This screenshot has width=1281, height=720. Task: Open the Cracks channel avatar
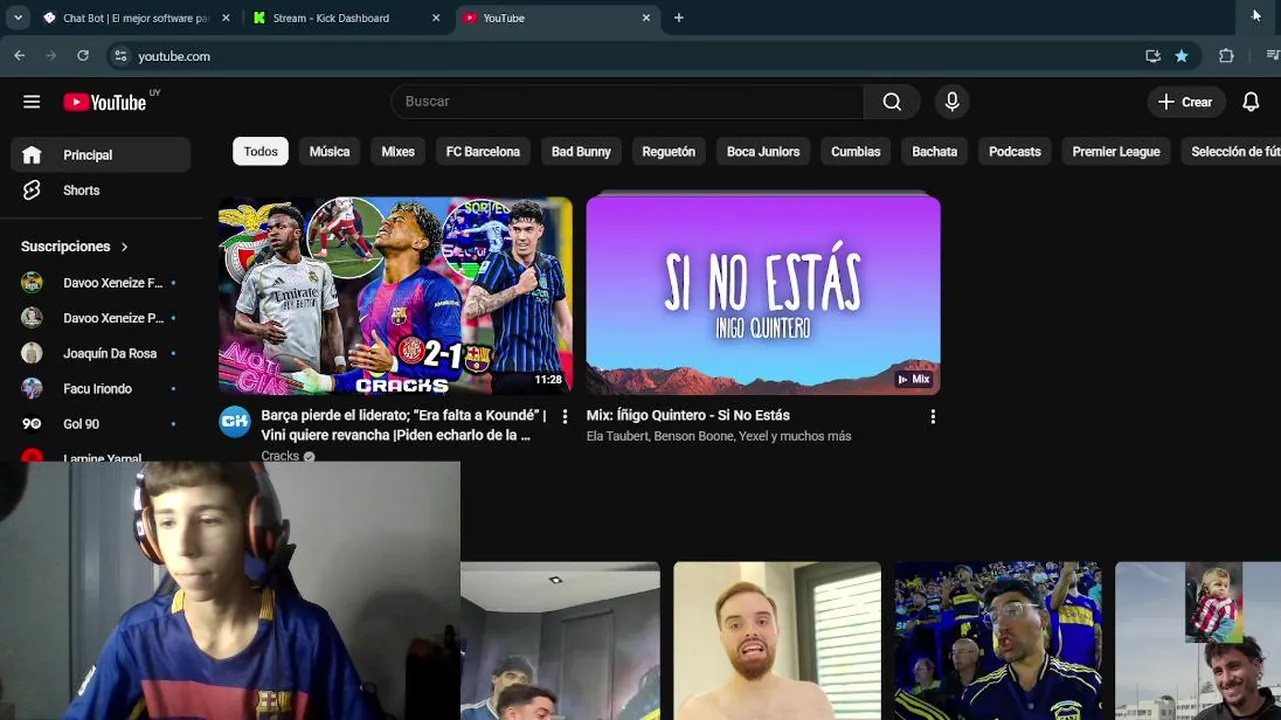235,421
